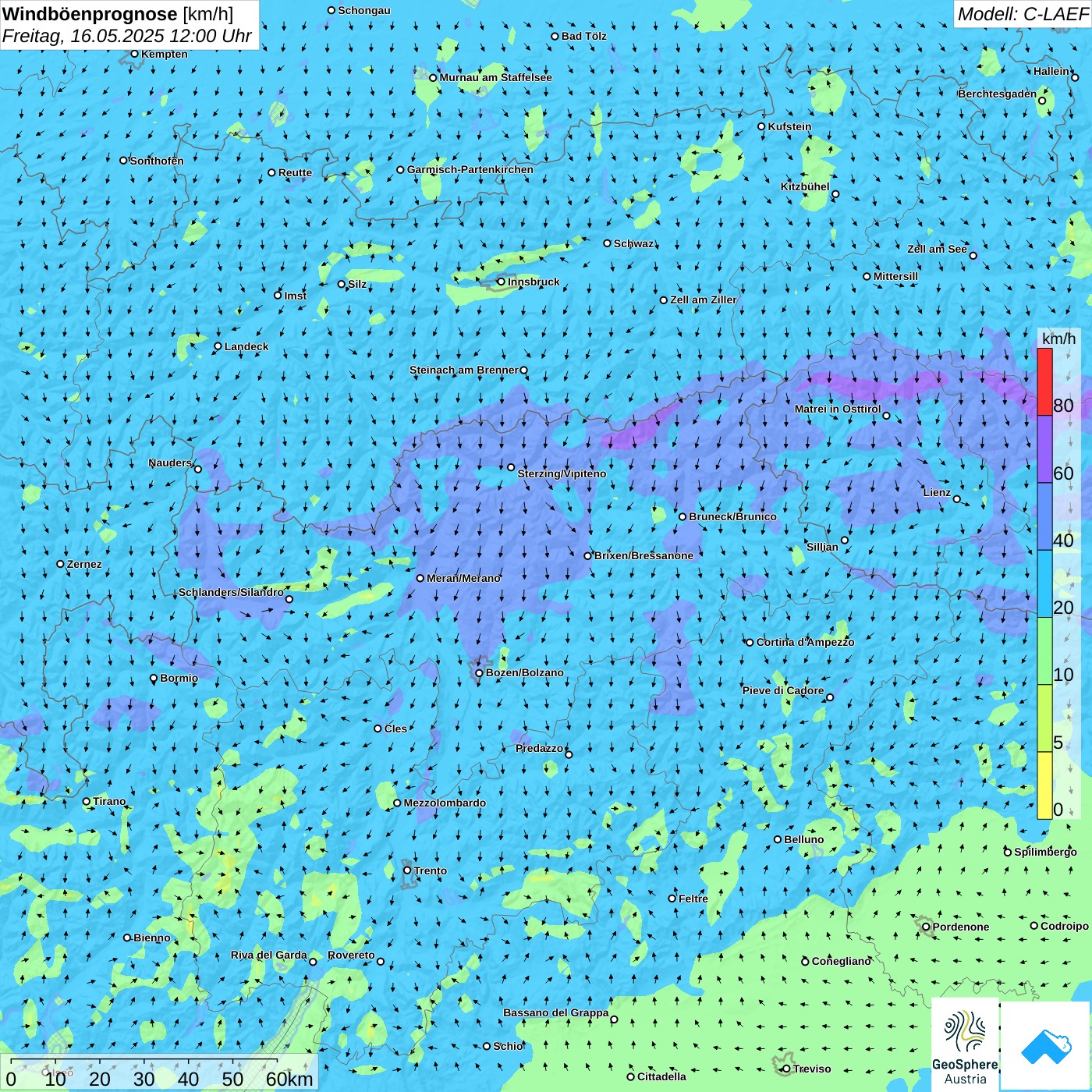Image resolution: width=1092 pixels, height=1092 pixels.
Task: Click the Matrei in Osttirol marker
Action: coord(886,416)
